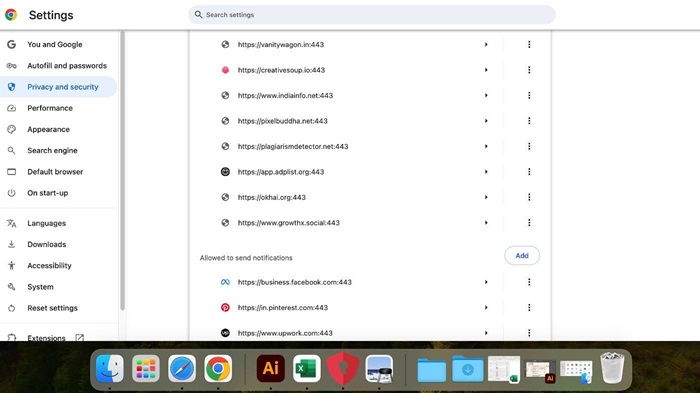Click the app.adplist.org smiley favicon

point(225,171)
